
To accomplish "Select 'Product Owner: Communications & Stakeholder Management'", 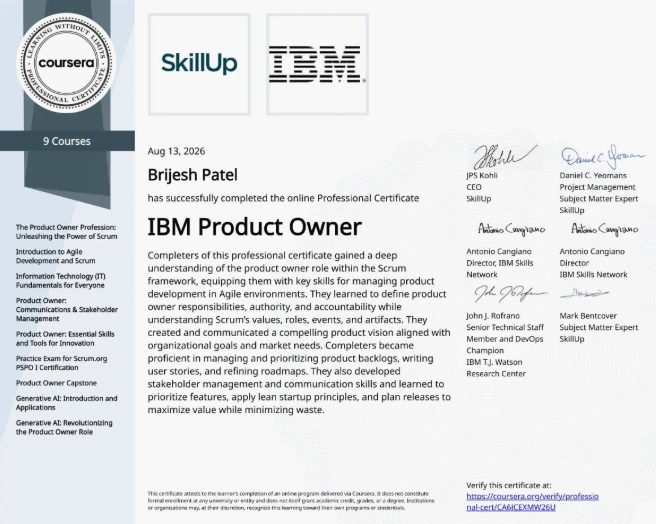I will coord(67,310).
